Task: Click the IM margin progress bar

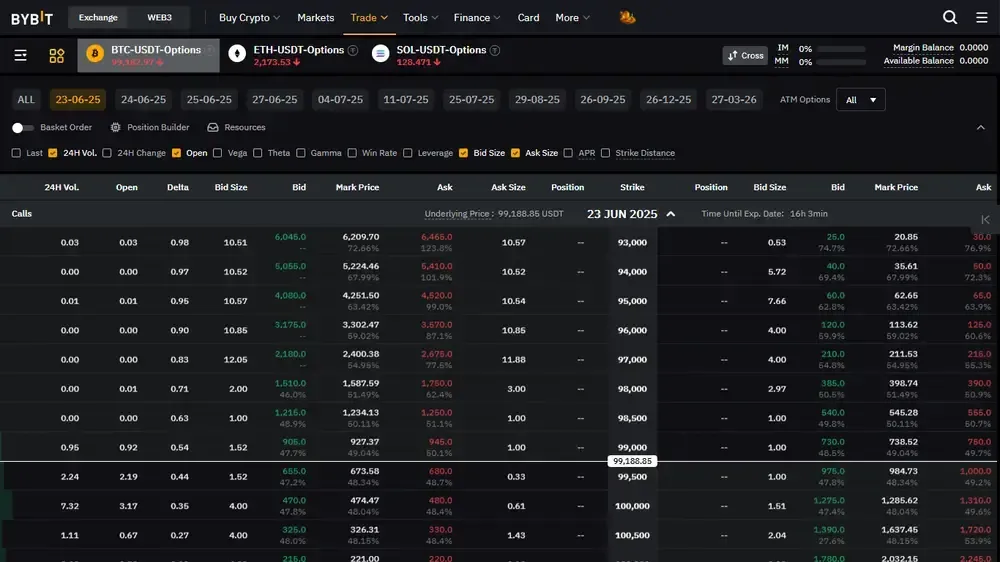Action: [x=841, y=49]
